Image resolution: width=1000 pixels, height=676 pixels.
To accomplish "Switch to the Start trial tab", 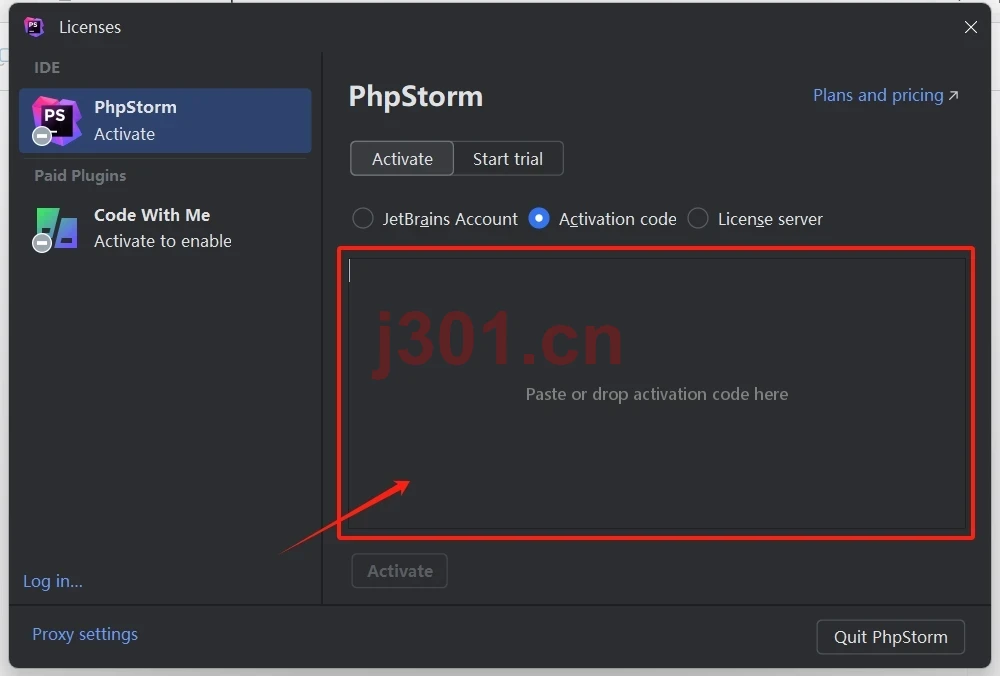I will pyautogui.click(x=508, y=158).
